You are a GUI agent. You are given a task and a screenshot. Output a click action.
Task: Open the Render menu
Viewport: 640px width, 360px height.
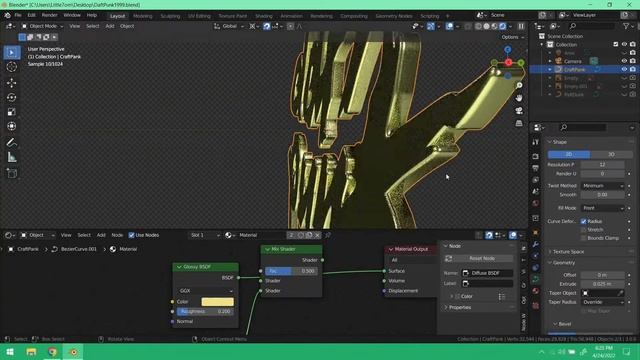[x=49, y=15]
